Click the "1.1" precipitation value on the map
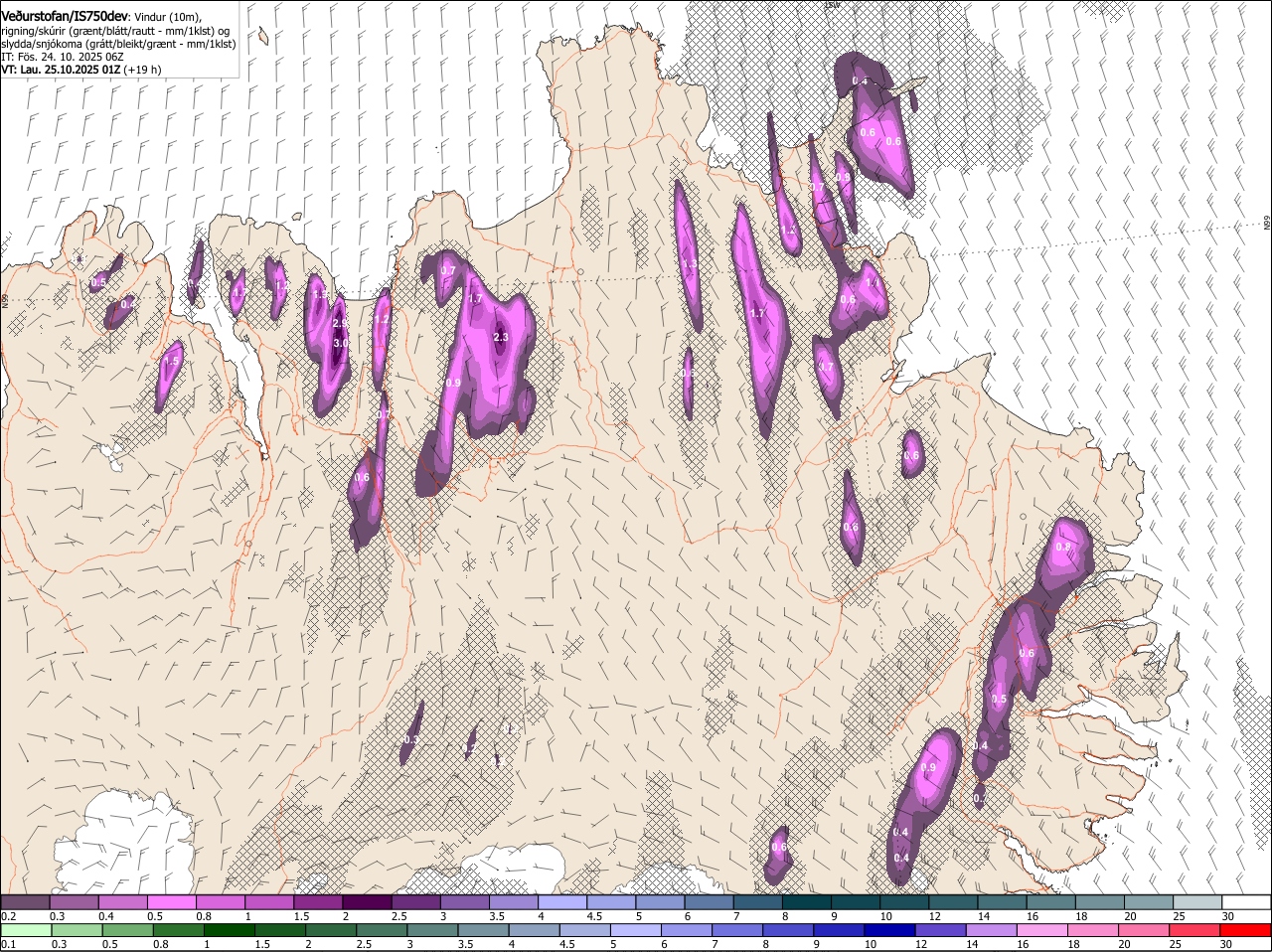Image resolution: width=1272 pixels, height=952 pixels. (x=874, y=282)
